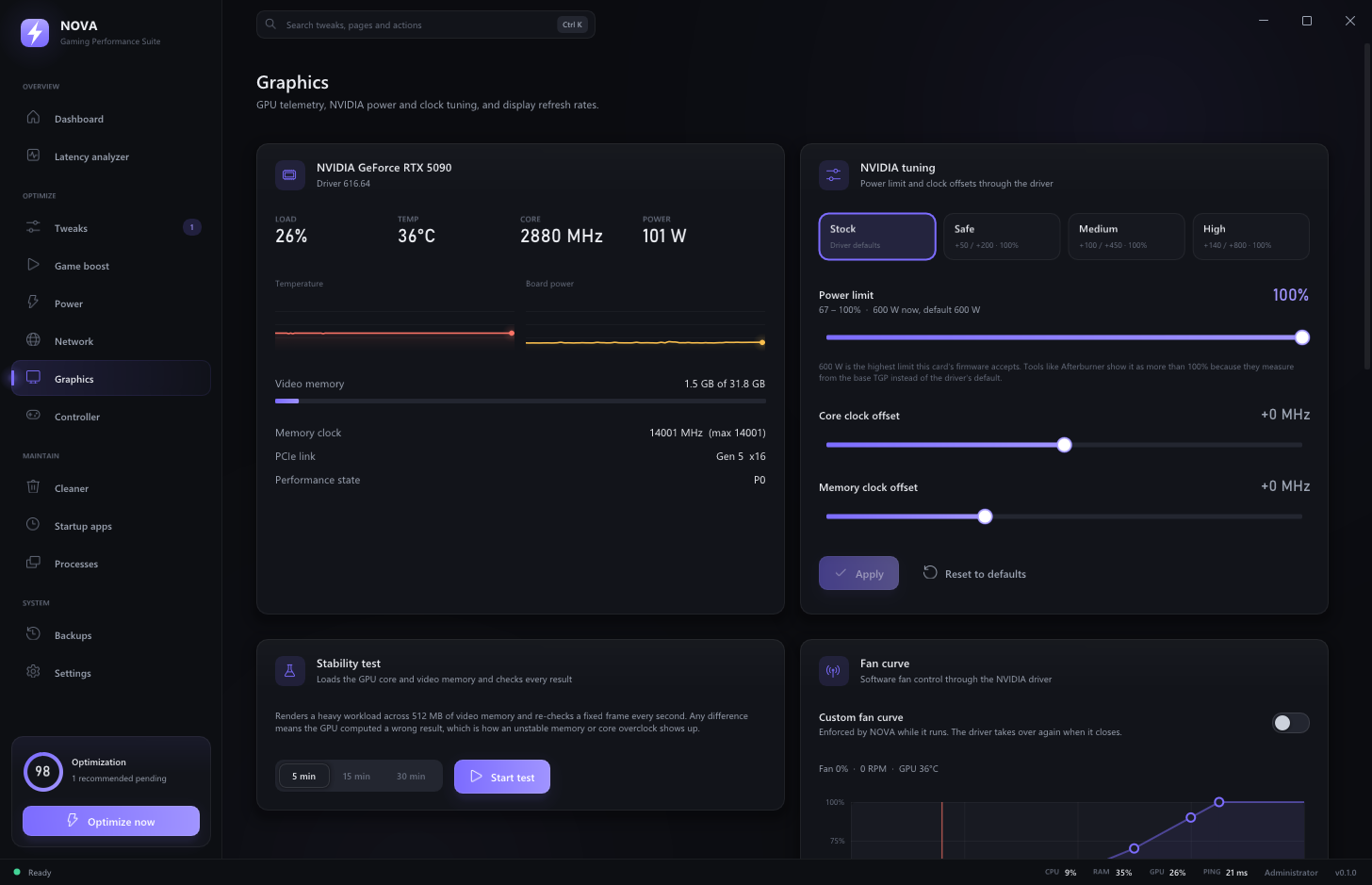This screenshot has width=1372, height=885.
Task: Click the Video memory usage bar
Action: tap(520, 402)
